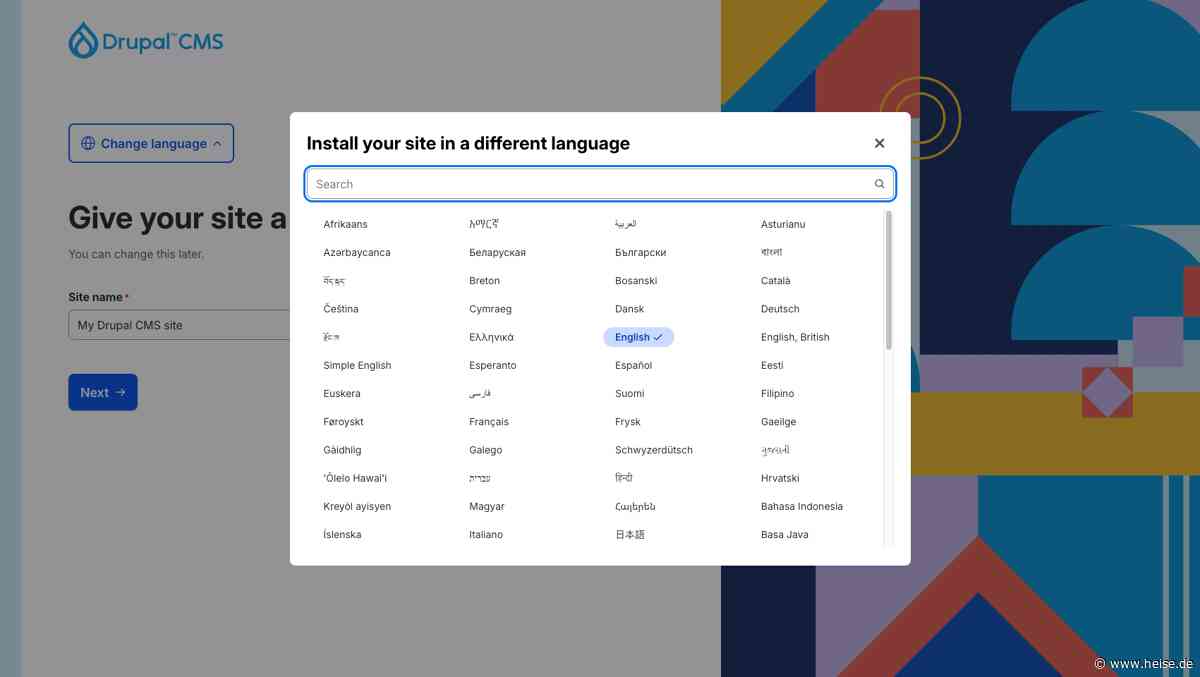1200x677 pixels.
Task: Focus the language Search field
Action: click(600, 184)
